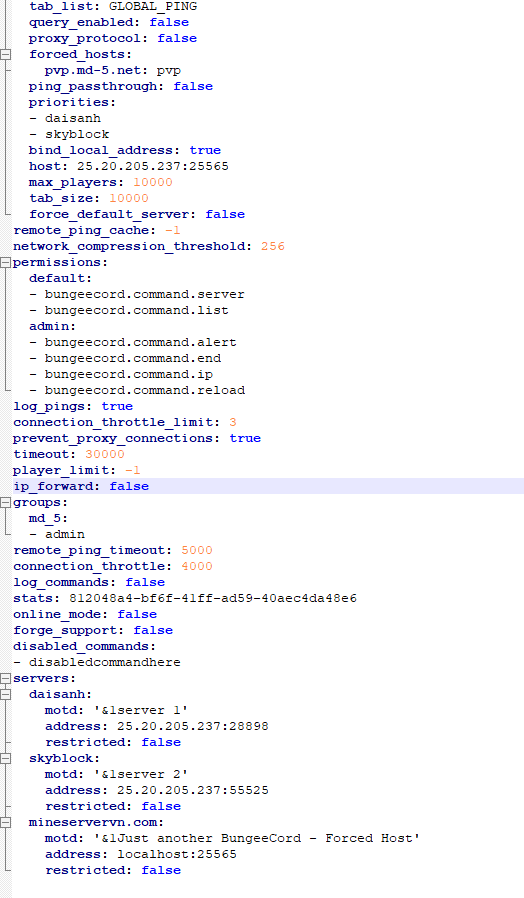The width and height of the screenshot is (524, 898).
Task: Click the disabled_commands key
Action: tap(84, 647)
